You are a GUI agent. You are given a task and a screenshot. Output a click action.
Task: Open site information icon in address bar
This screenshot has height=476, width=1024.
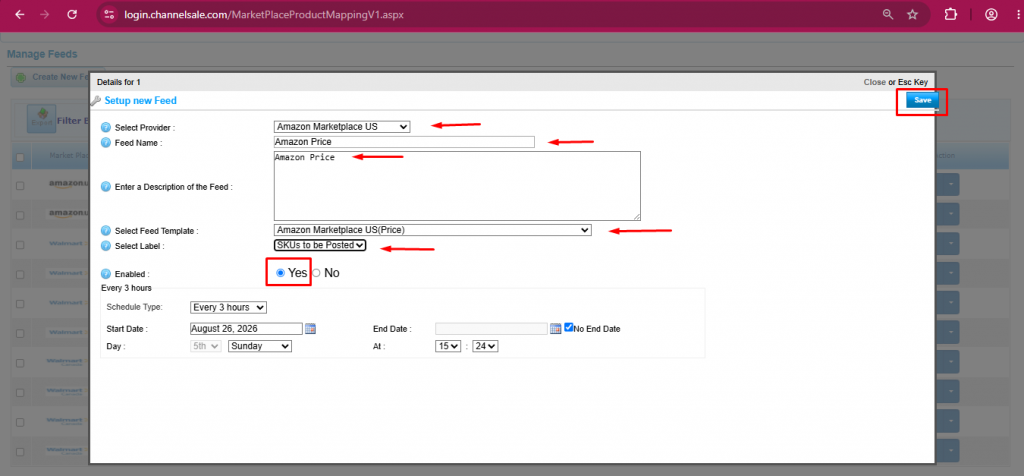[109, 14]
